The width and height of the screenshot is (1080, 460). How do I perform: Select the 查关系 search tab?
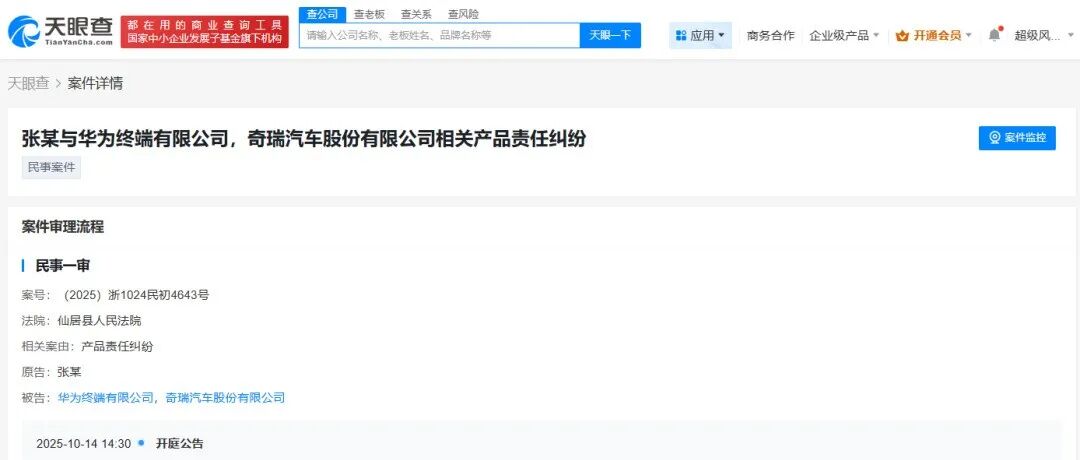click(416, 14)
